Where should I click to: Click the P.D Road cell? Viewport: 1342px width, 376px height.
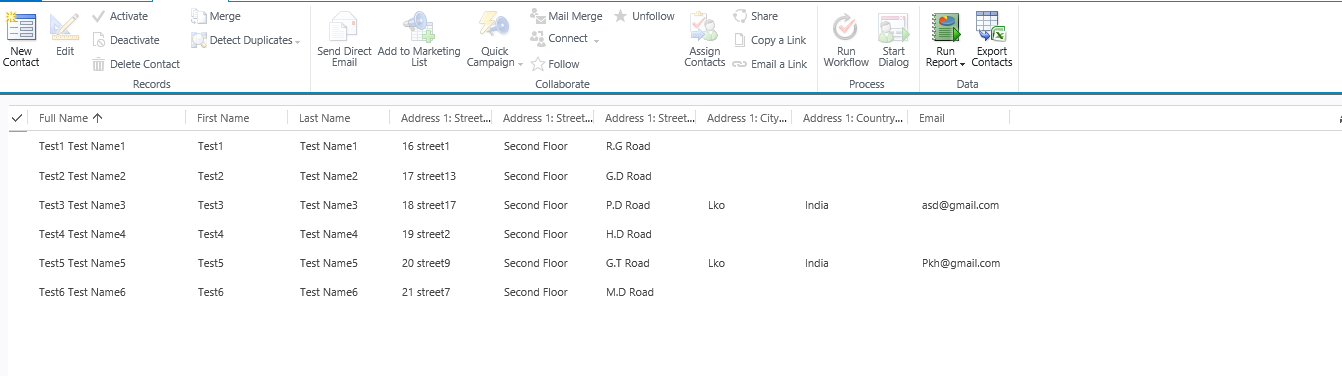point(628,205)
